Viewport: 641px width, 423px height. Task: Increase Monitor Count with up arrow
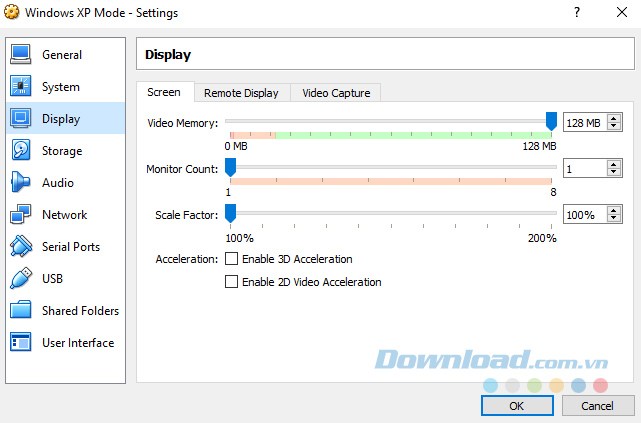614,164
